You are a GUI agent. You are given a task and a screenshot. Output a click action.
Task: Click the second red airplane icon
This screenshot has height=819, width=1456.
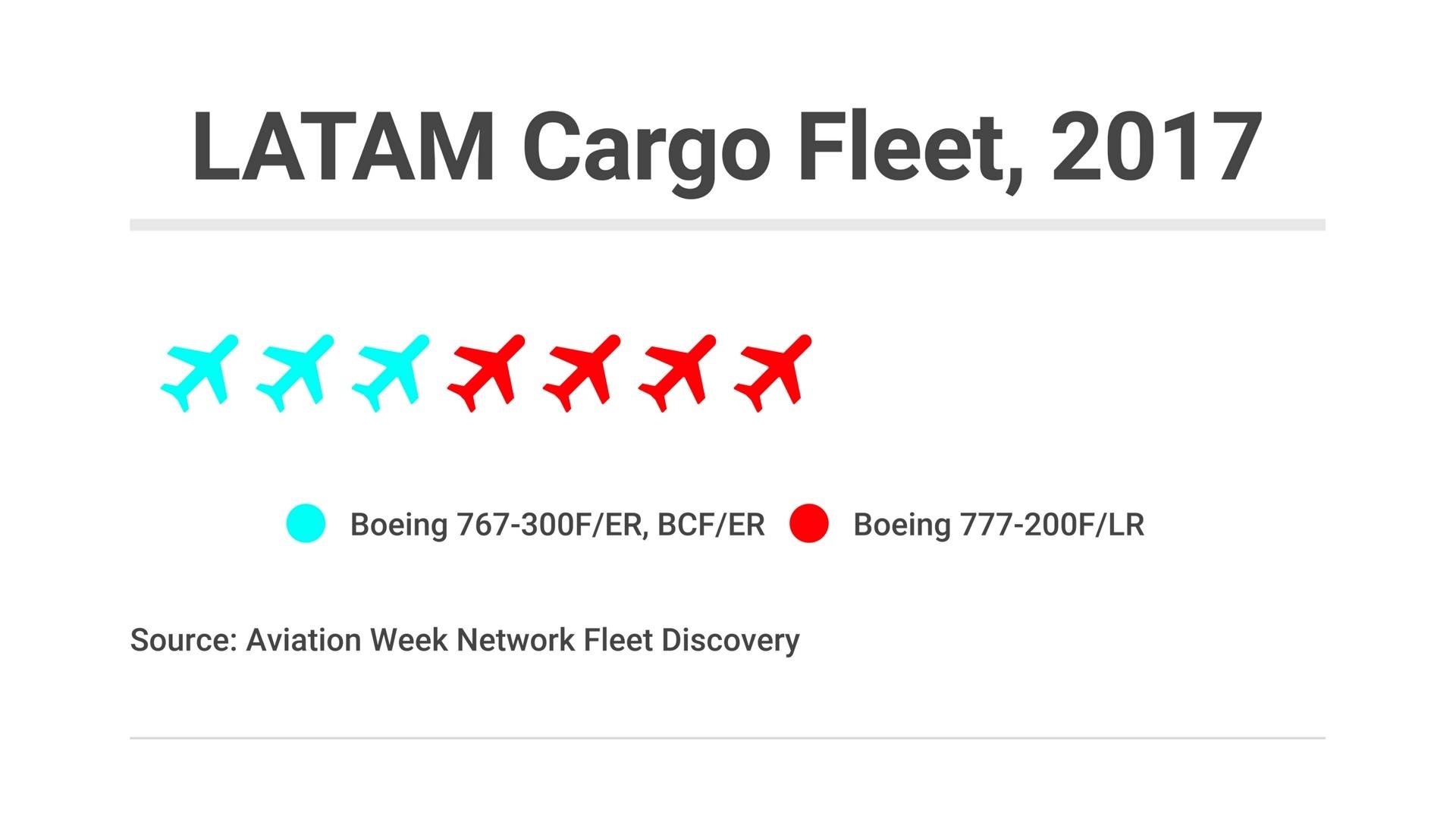point(582,373)
